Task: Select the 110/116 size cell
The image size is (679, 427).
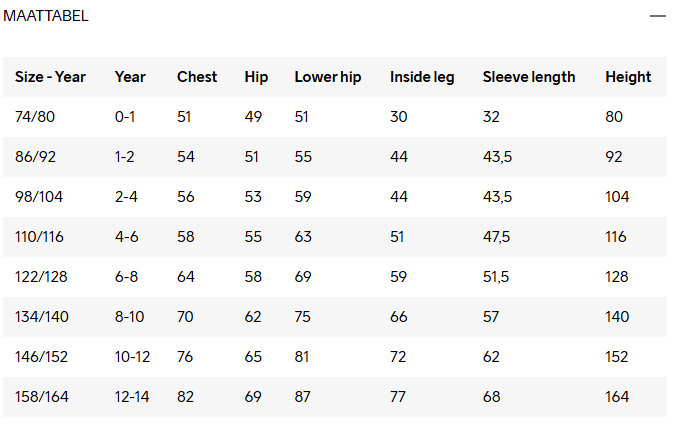Action: [39, 237]
